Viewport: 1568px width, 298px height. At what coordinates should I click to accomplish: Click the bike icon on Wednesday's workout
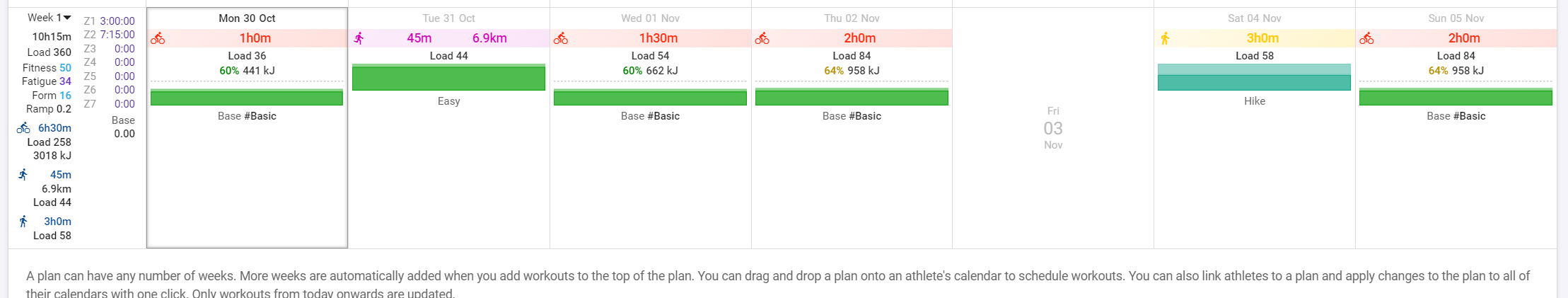pyautogui.click(x=561, y=38)
